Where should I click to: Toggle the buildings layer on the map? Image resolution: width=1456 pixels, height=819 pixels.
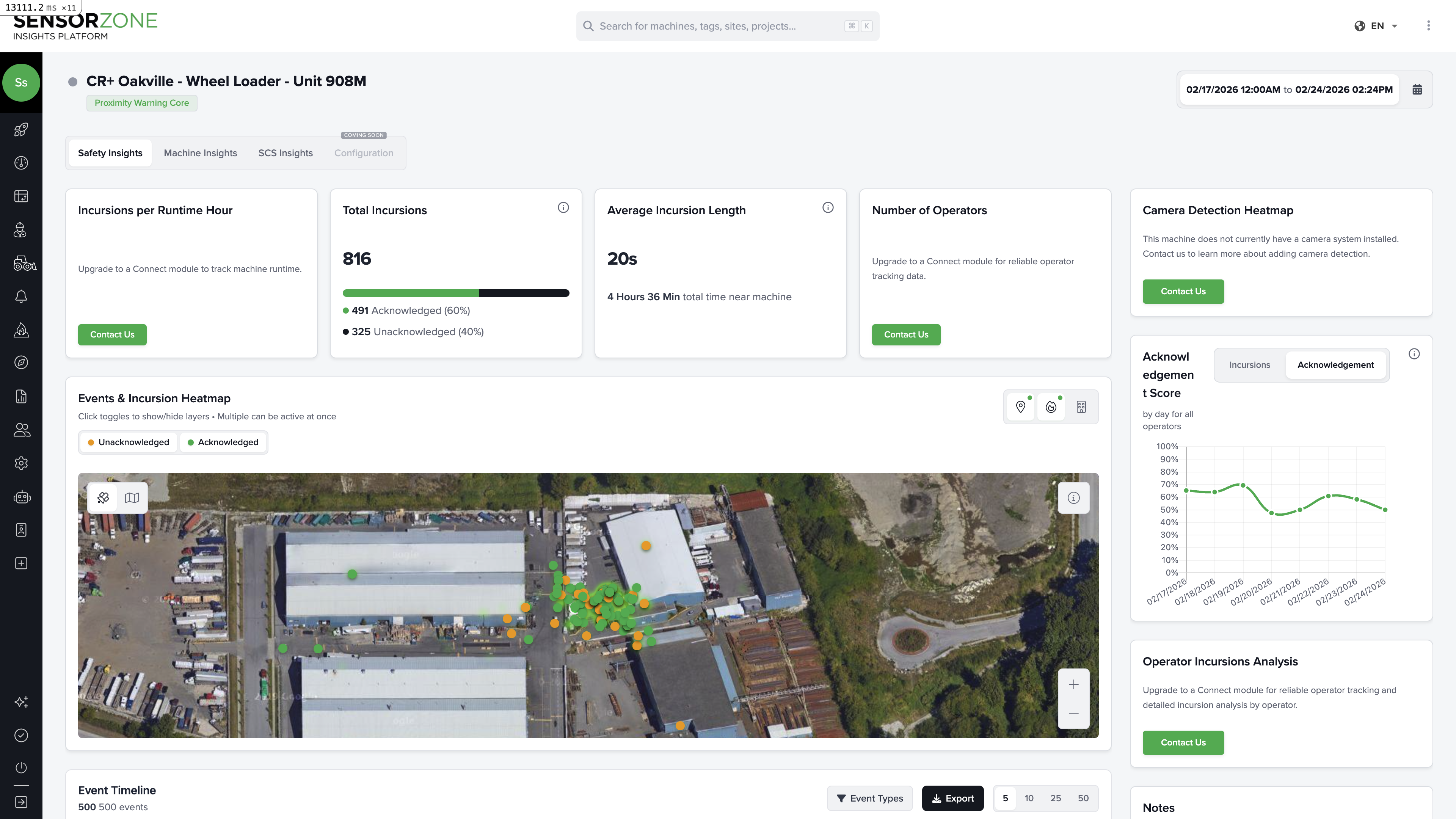[x=1081, y=406]
